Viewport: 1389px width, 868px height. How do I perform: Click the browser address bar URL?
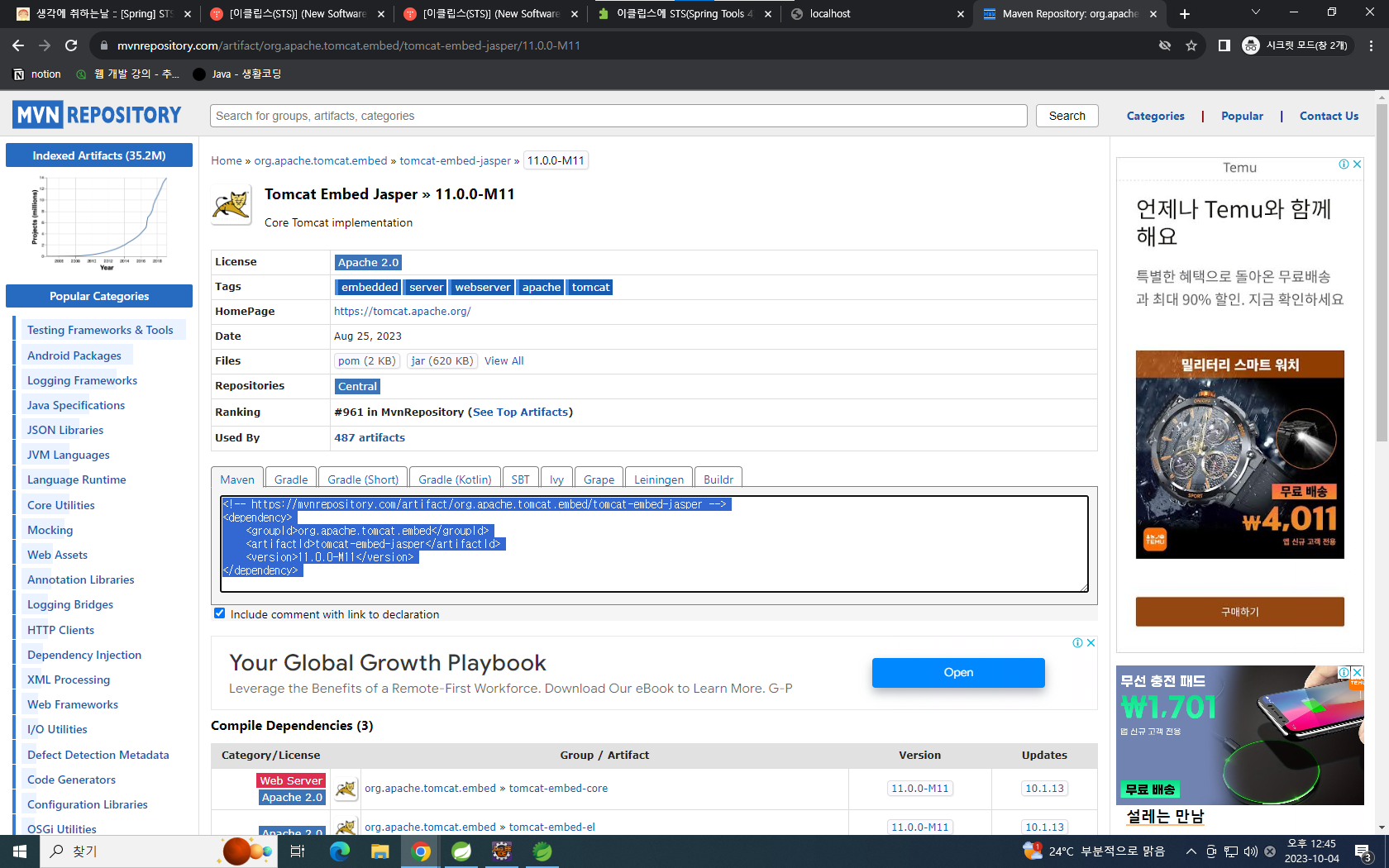coord(349,45)
